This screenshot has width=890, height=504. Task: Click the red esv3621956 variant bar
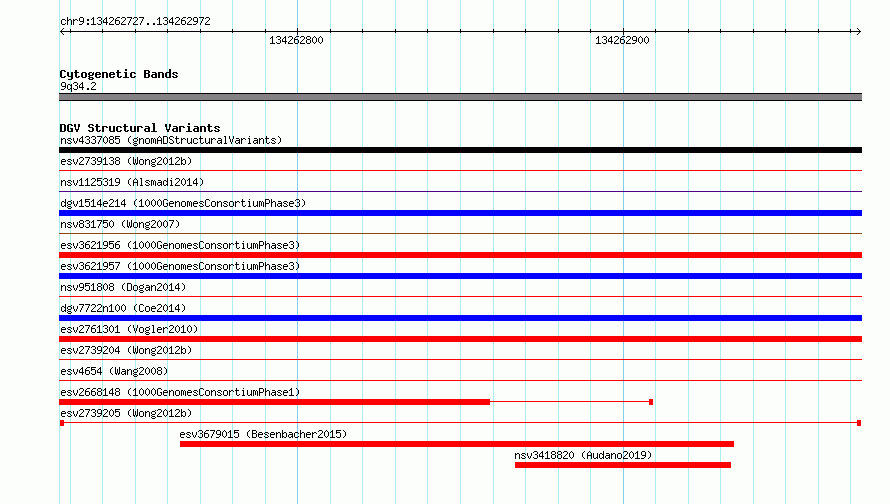pyautogui.click(x=460, y=255)
